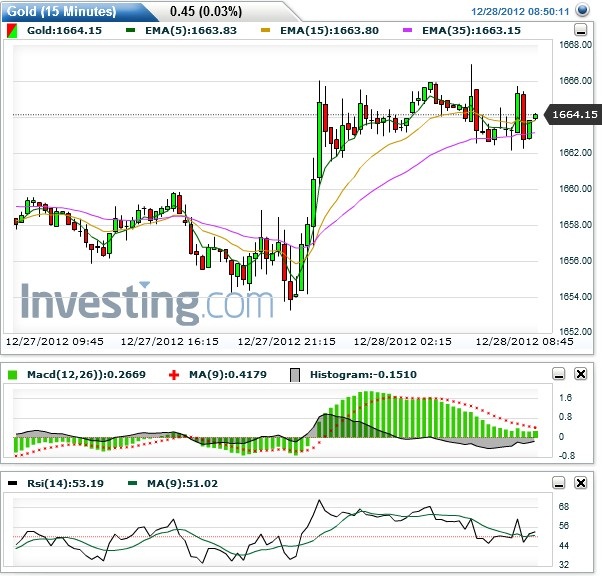Click the 12/27/2012 16:15 axis label

[x=170, y=341]
